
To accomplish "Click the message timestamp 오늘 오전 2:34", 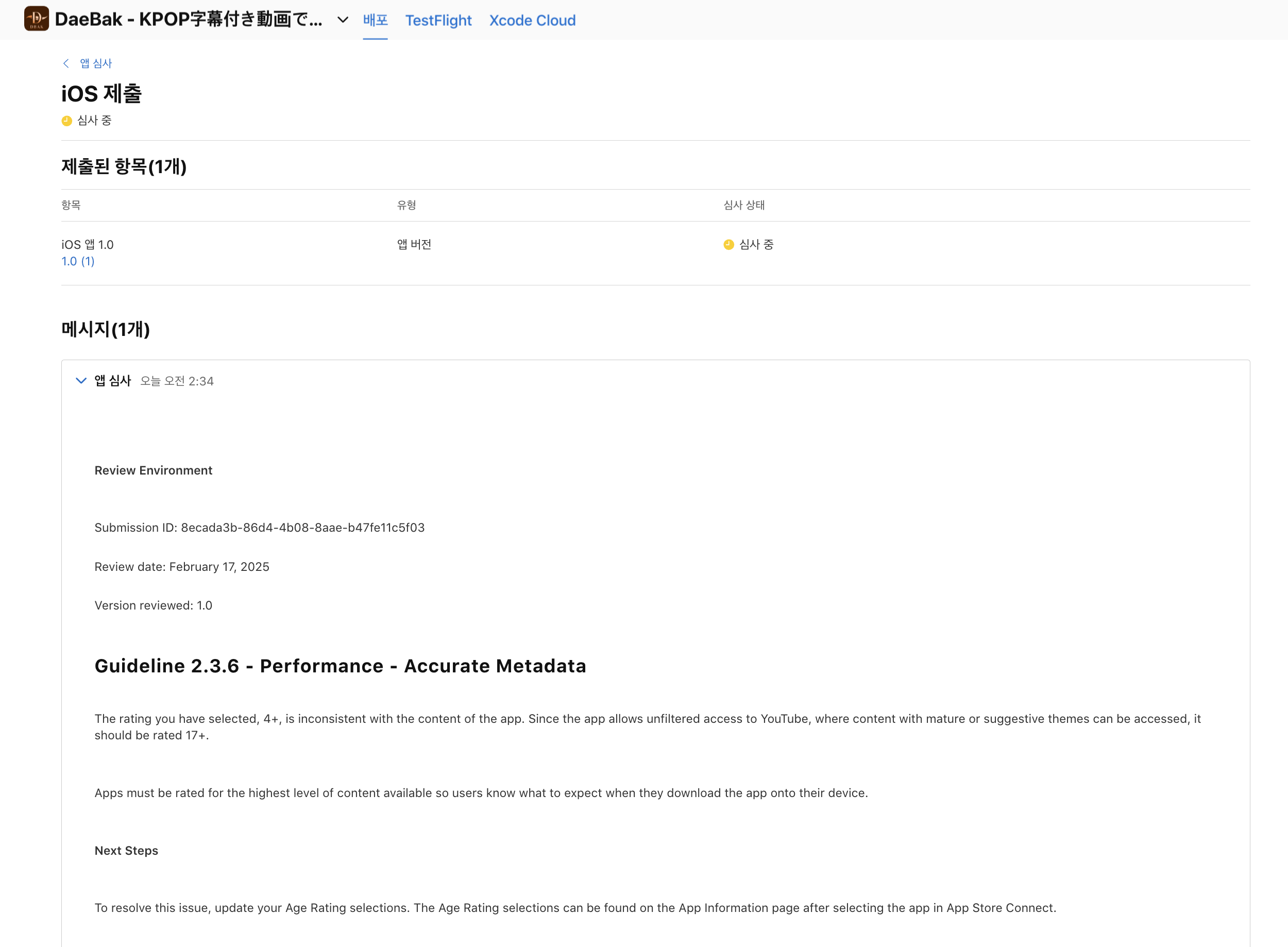I will pos(177,381).
